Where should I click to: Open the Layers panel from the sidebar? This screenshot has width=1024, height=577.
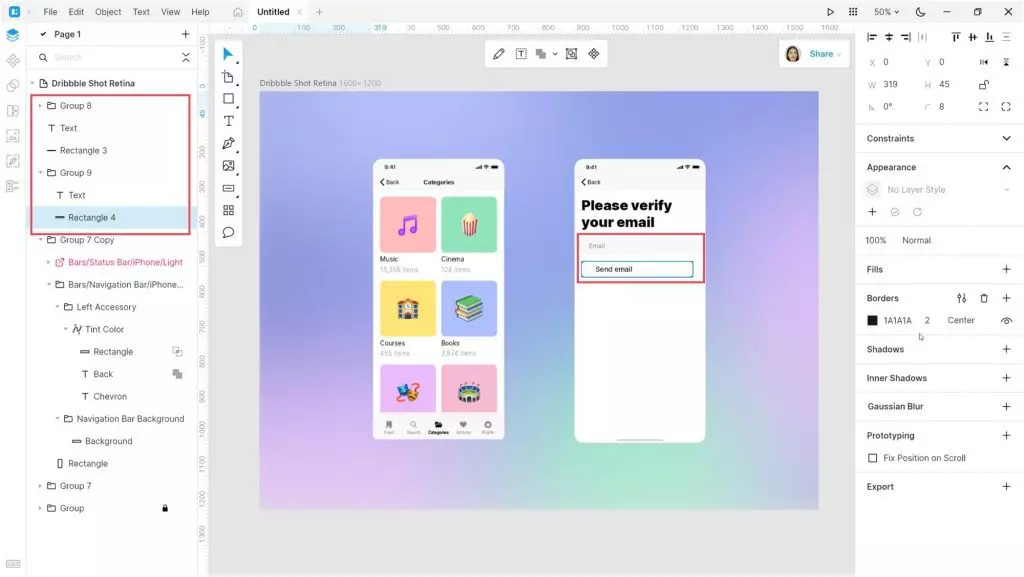[x=12, y=35]
